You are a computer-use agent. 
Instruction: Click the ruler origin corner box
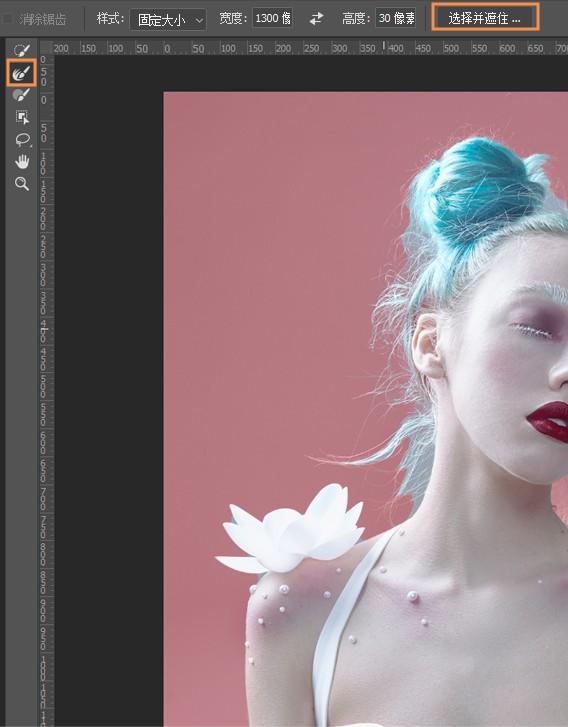tap(45, 48)
